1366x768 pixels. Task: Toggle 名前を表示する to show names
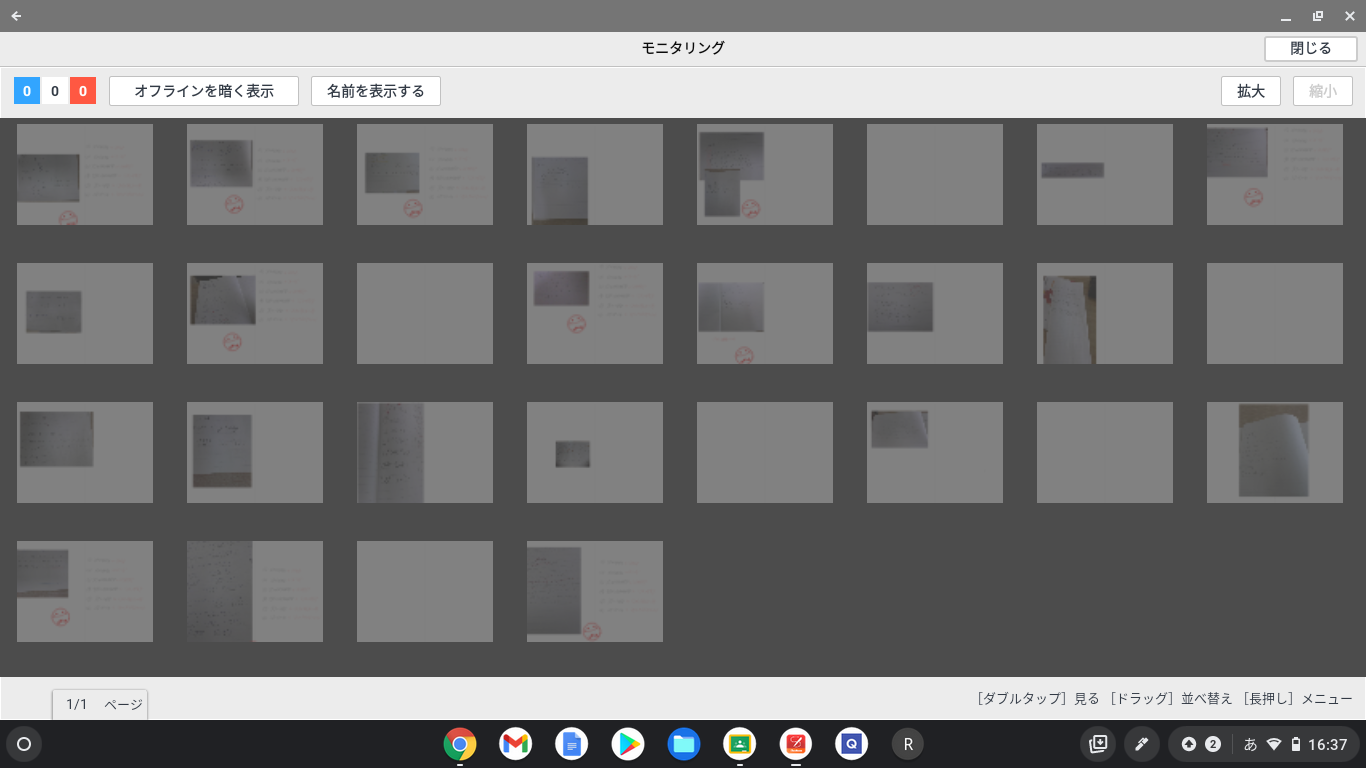coord(376,91)
